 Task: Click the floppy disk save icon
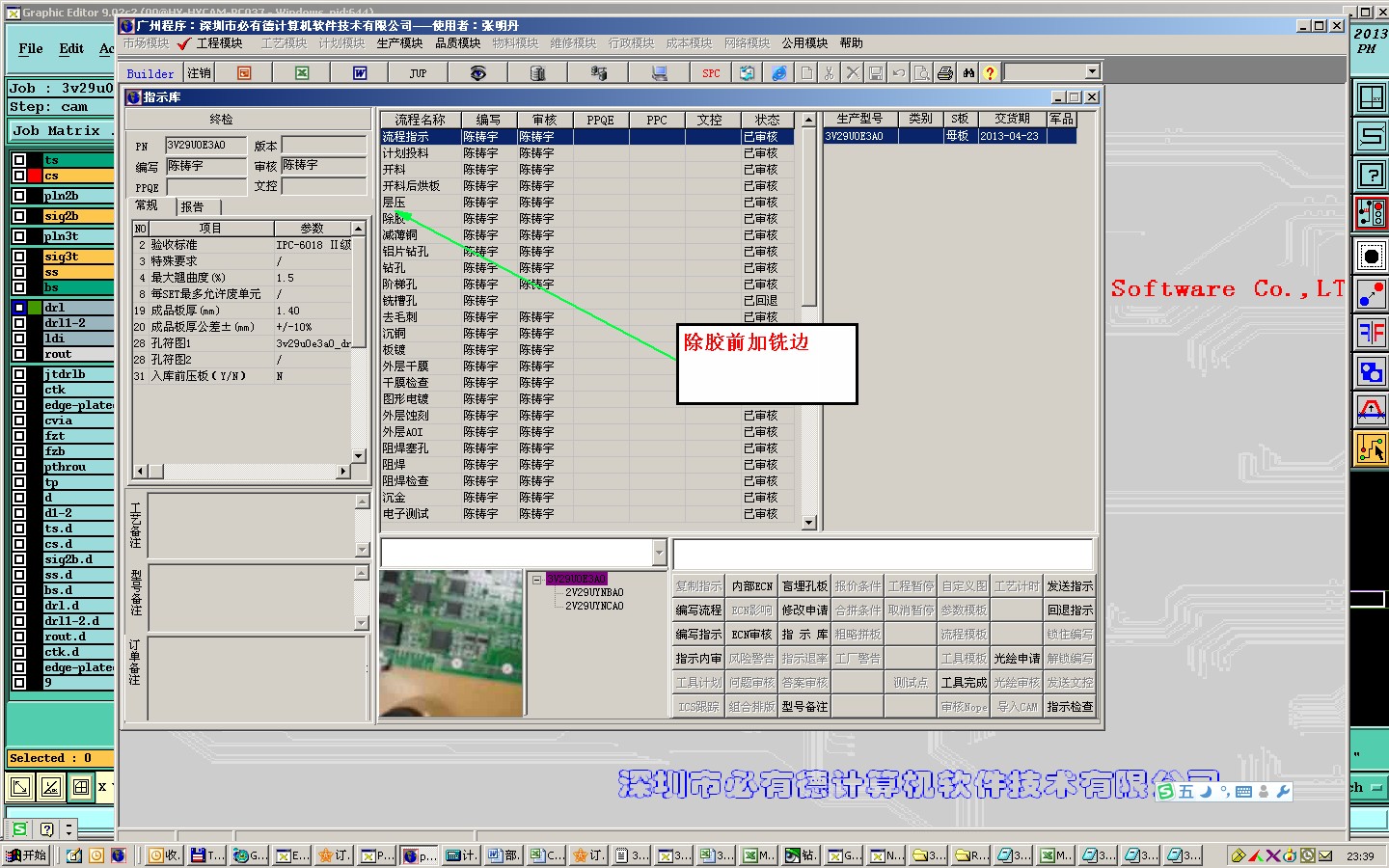pos(876,73)
